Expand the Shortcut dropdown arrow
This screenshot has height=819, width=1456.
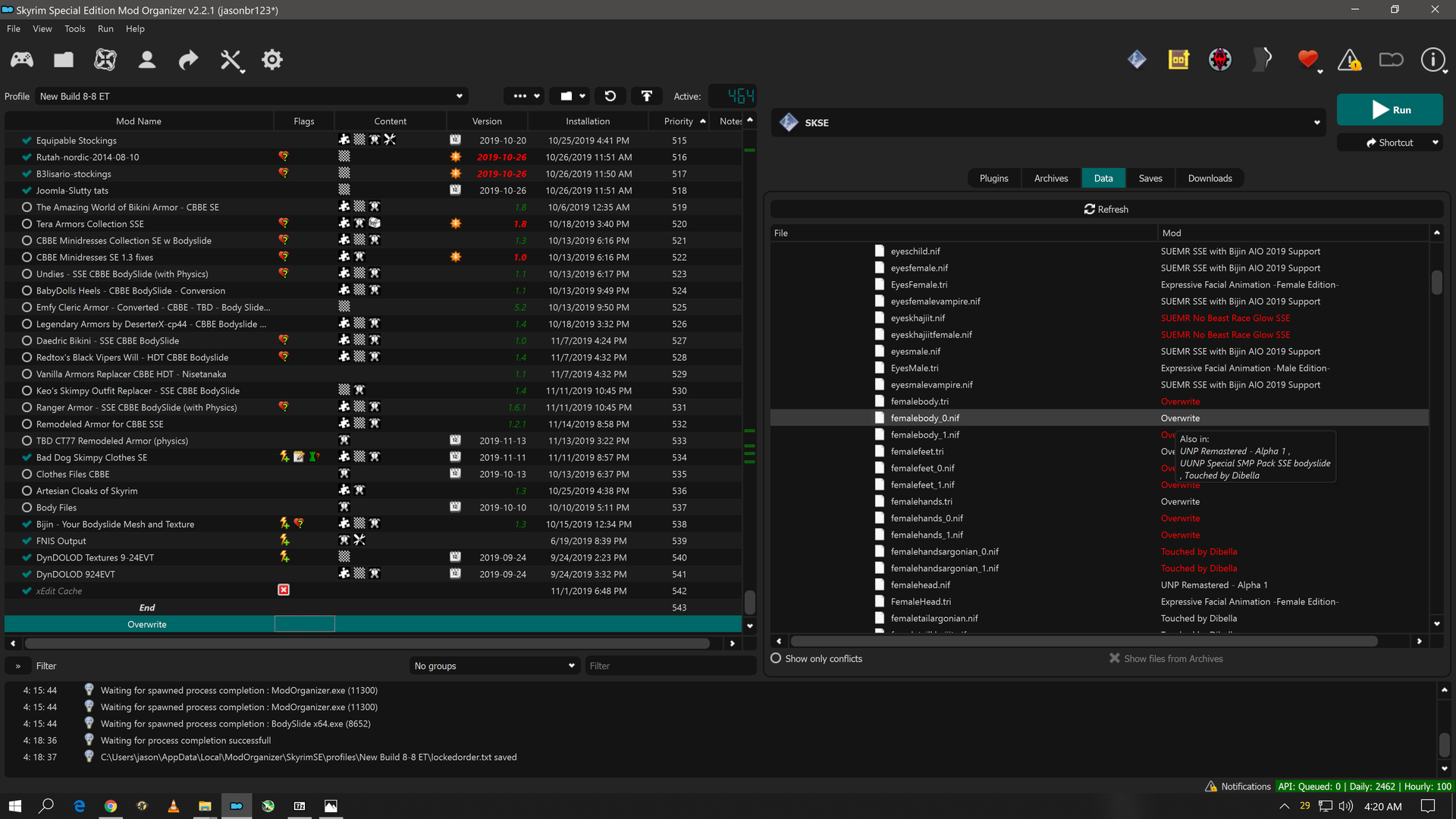pyautogui.click(x=1435, y=143)
